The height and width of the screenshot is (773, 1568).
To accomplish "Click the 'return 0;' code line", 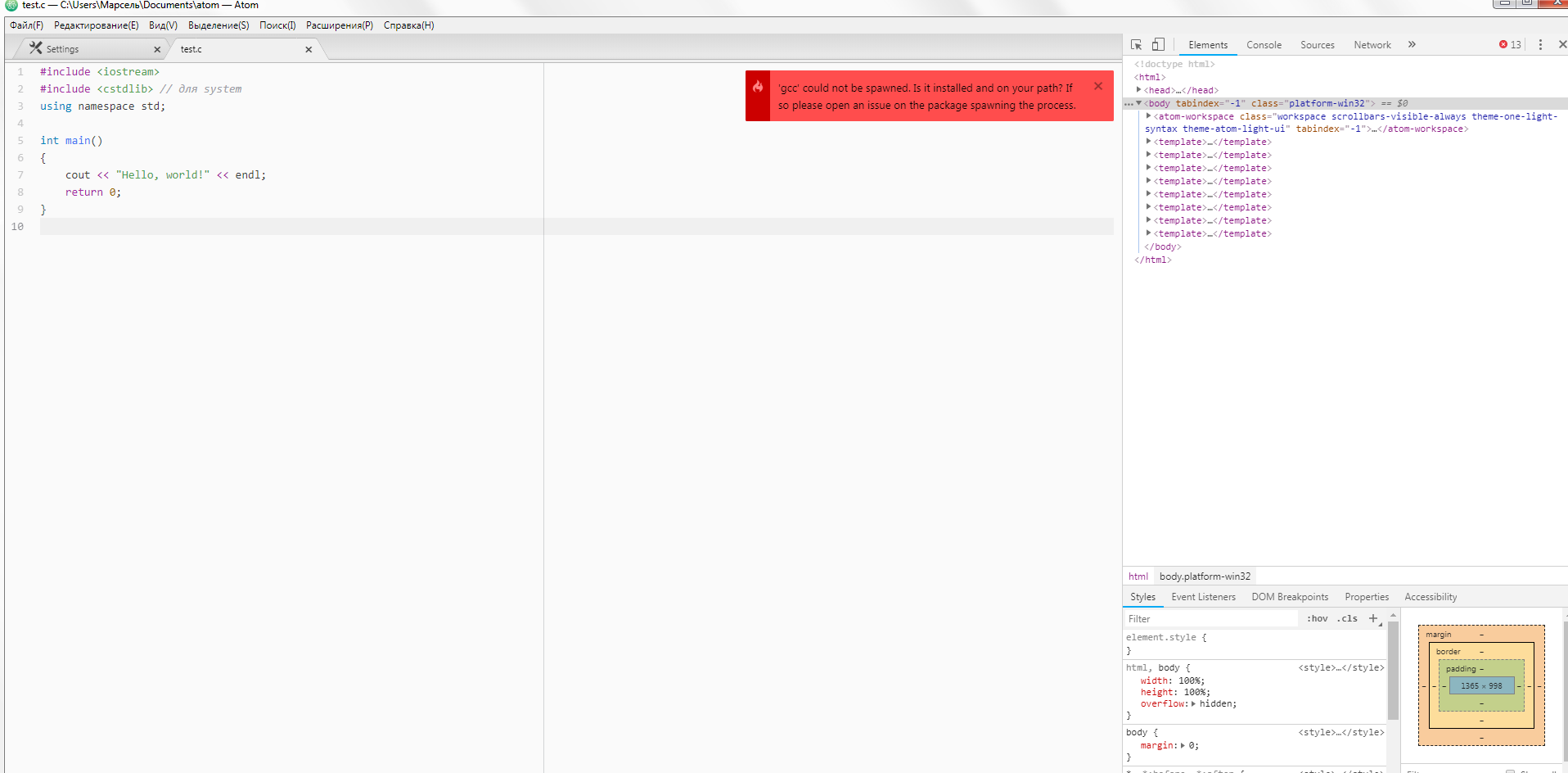I will [93, 192].
